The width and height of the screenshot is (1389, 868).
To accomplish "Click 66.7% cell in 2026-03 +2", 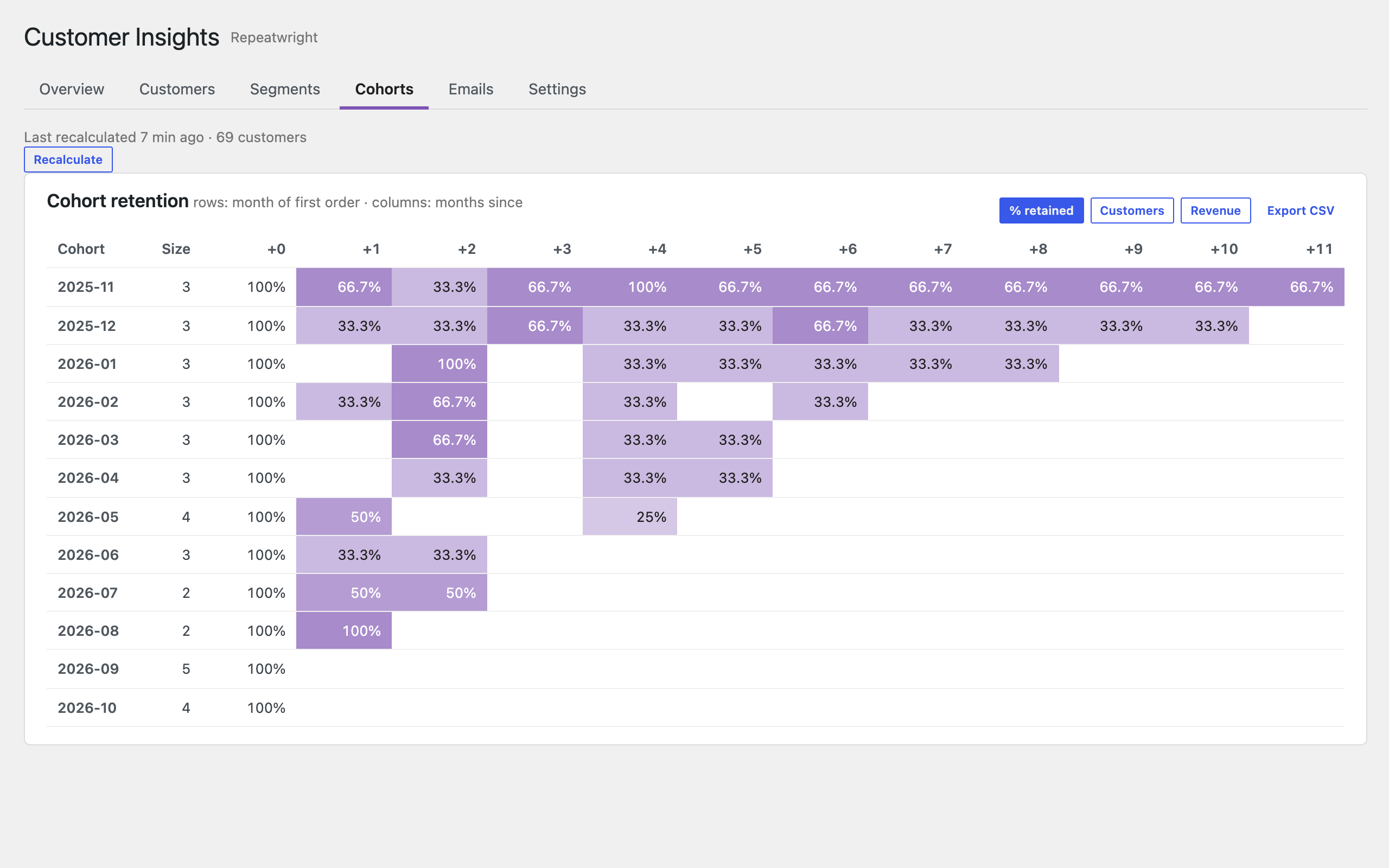I will pos(439,440).
